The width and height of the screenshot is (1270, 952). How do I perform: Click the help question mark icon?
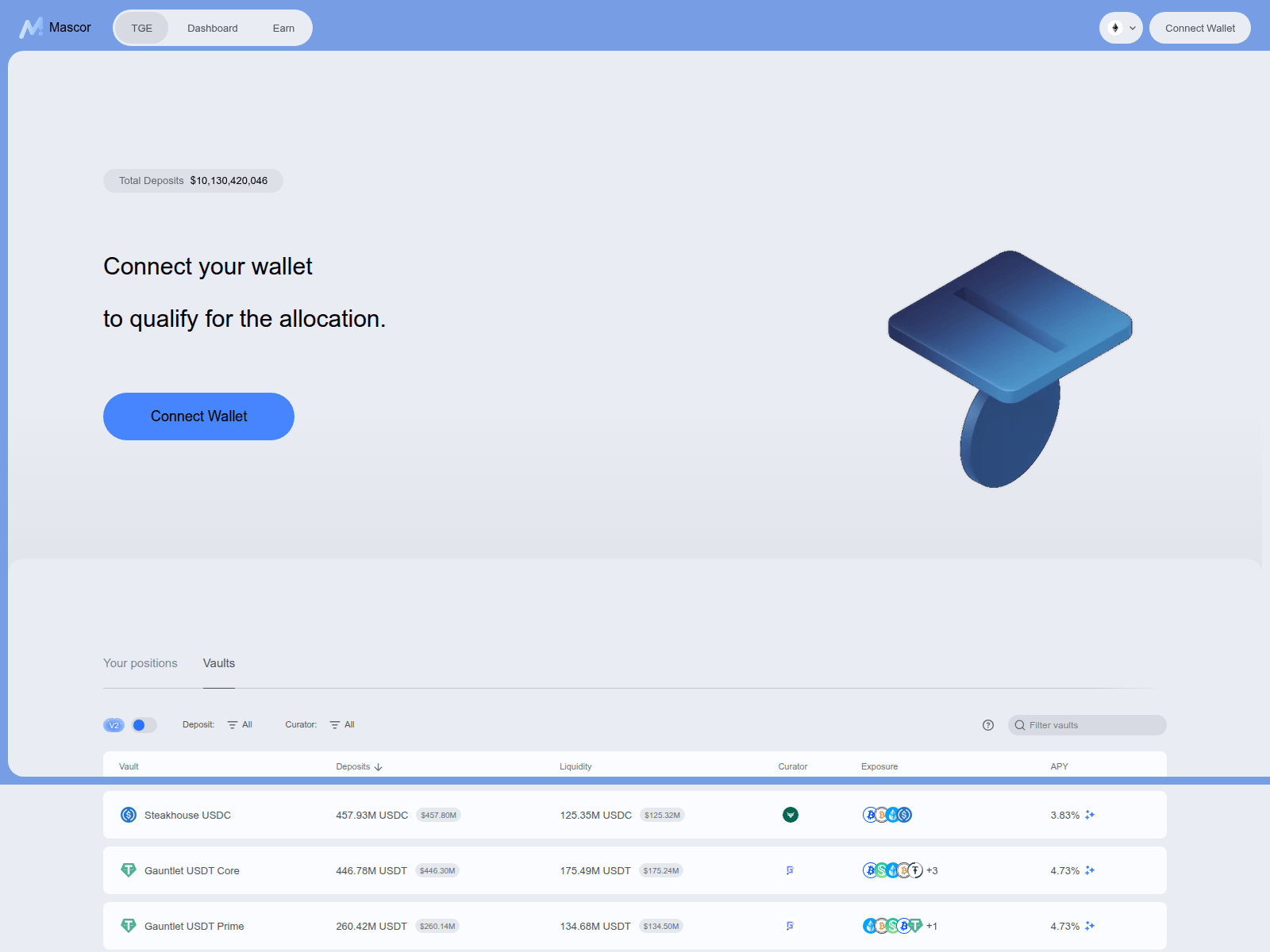[x=987, y=725]
